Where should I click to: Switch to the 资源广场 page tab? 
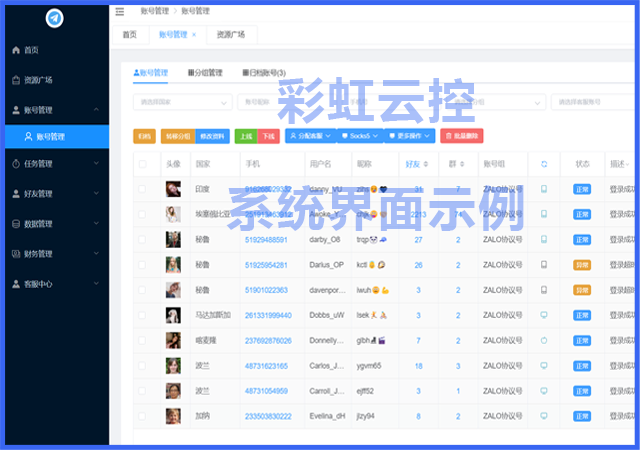click(x=230, y=35)
